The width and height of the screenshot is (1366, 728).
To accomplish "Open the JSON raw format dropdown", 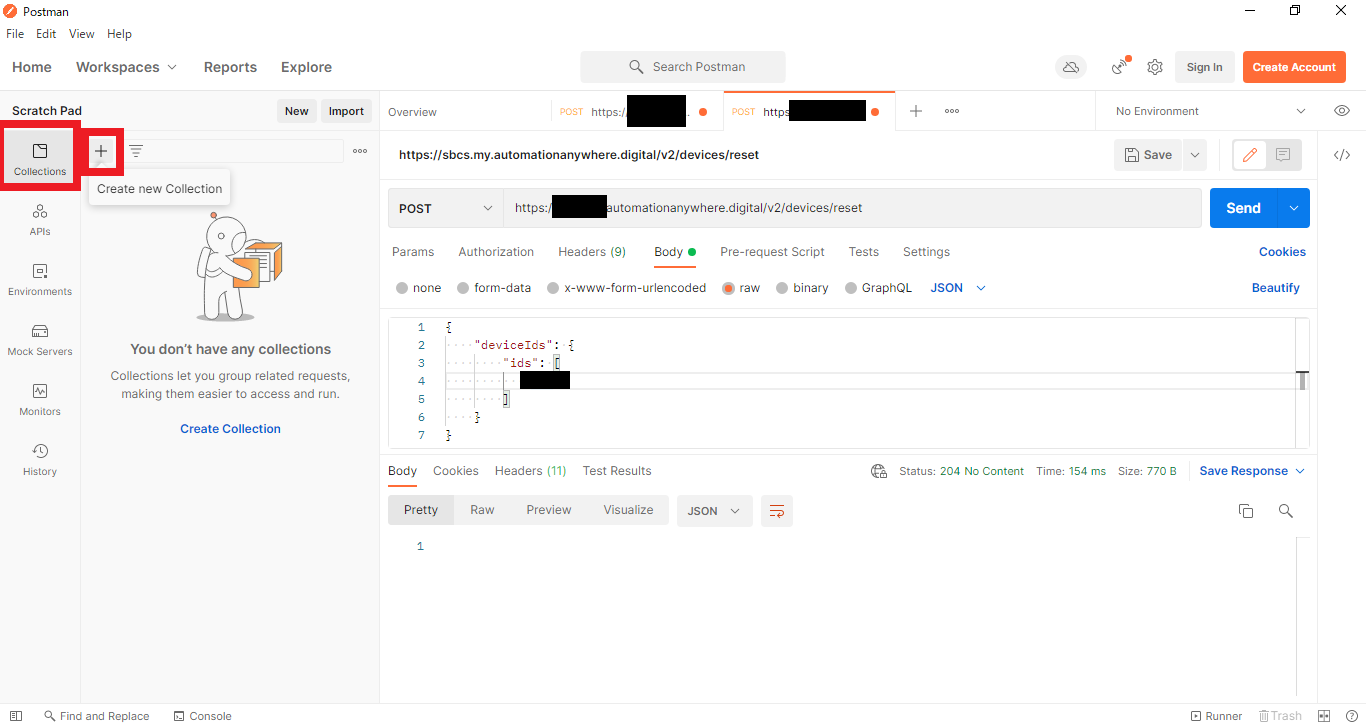I will 958,288.
